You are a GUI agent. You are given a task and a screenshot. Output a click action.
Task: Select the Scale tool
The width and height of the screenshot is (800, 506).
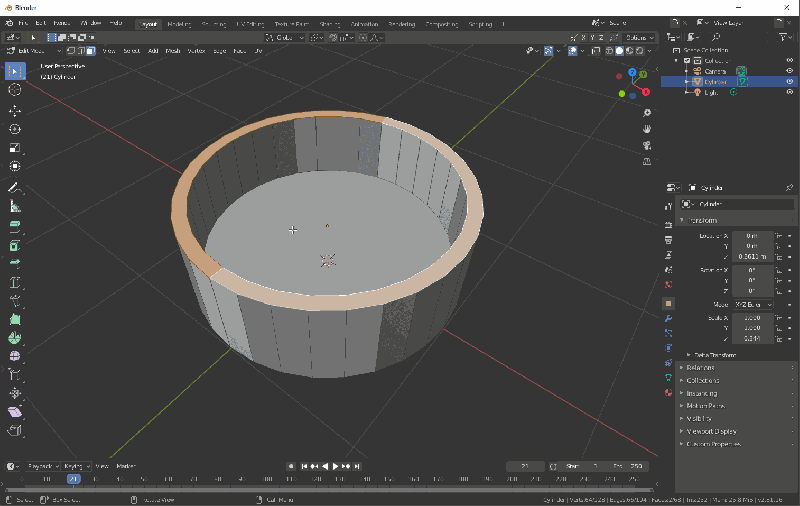pyautogui.click(x=15, y=148)
